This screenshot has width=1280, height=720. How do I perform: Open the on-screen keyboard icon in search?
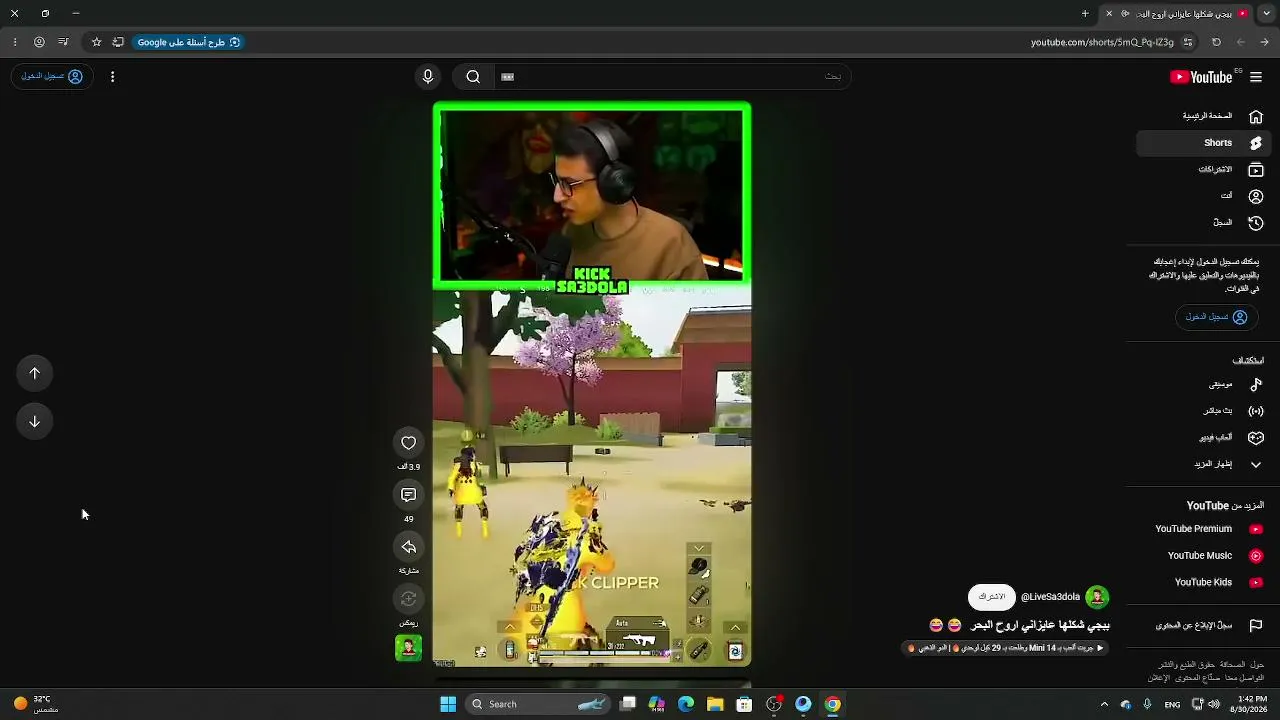tap(507, 77)
